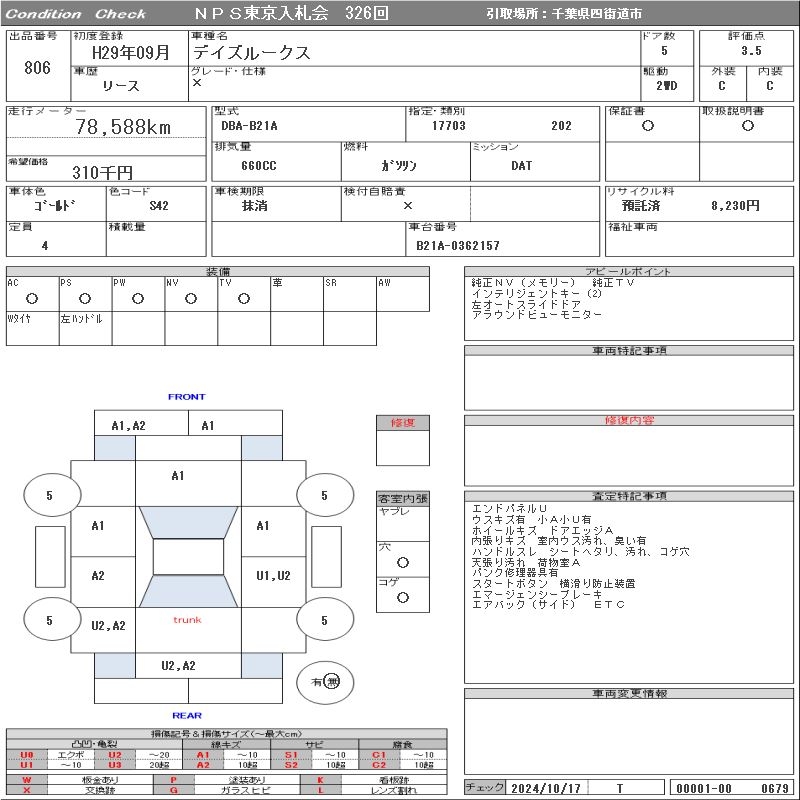Click the odometer reading 78,588km
This screenshot has height=800, width=800.
pos(123,127)
